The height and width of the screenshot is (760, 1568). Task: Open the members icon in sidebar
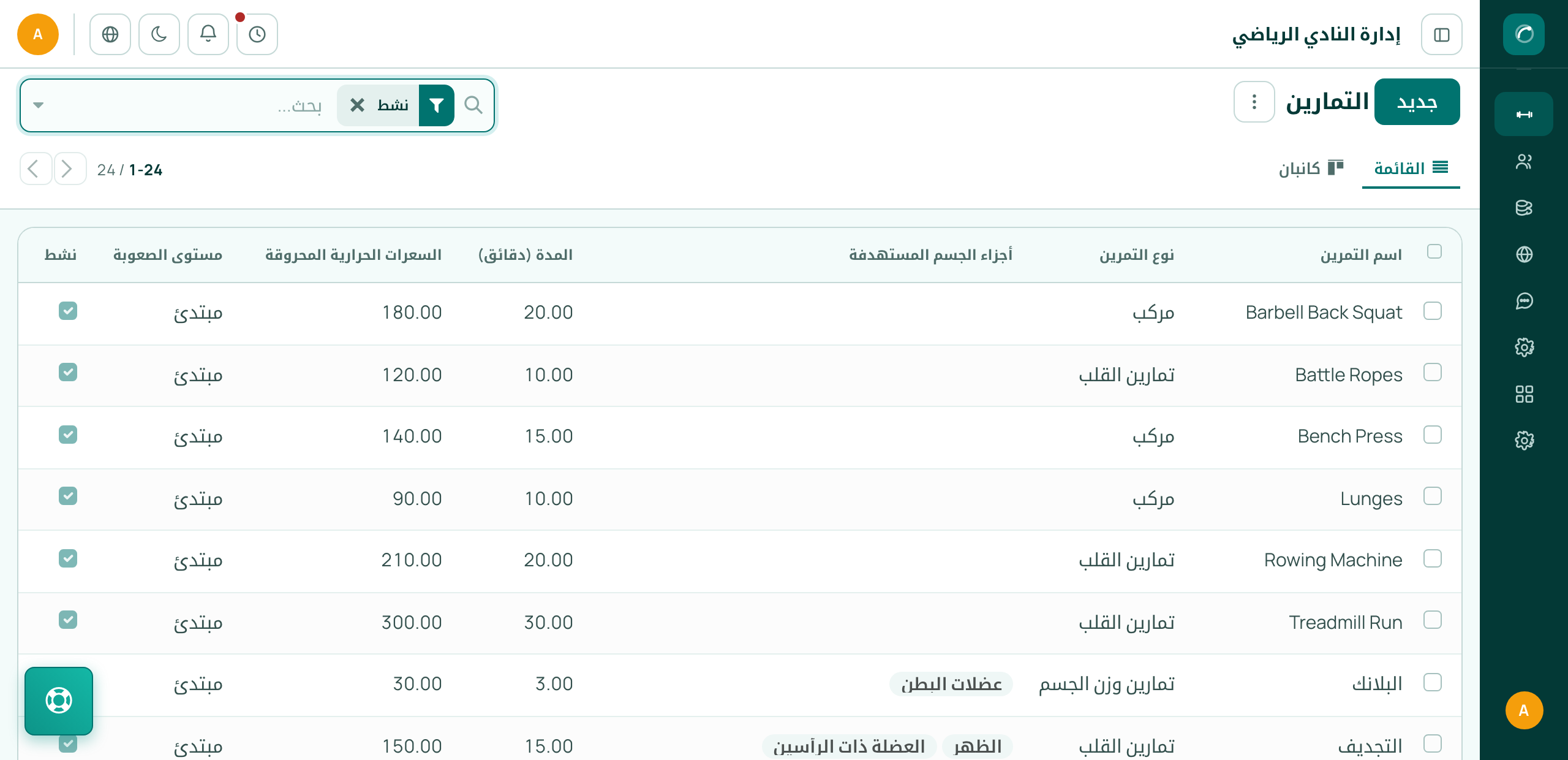click(x=1524, y=161)
